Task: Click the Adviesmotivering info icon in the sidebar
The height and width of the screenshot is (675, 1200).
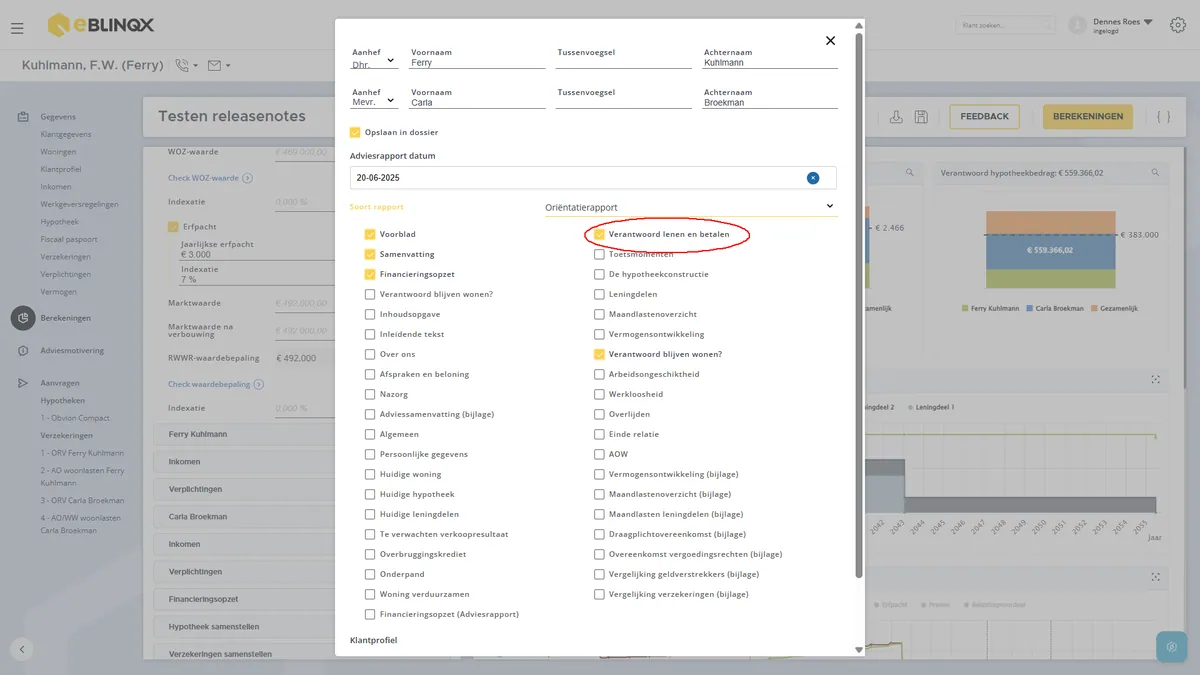Action: point(22,351)
